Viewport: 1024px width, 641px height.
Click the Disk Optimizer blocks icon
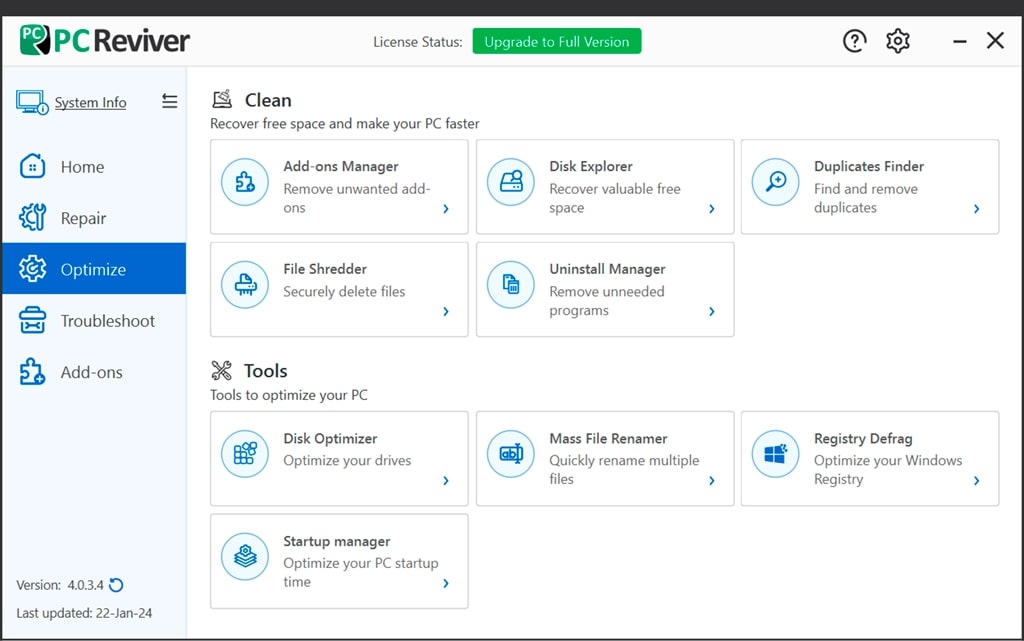coord(245,454)
